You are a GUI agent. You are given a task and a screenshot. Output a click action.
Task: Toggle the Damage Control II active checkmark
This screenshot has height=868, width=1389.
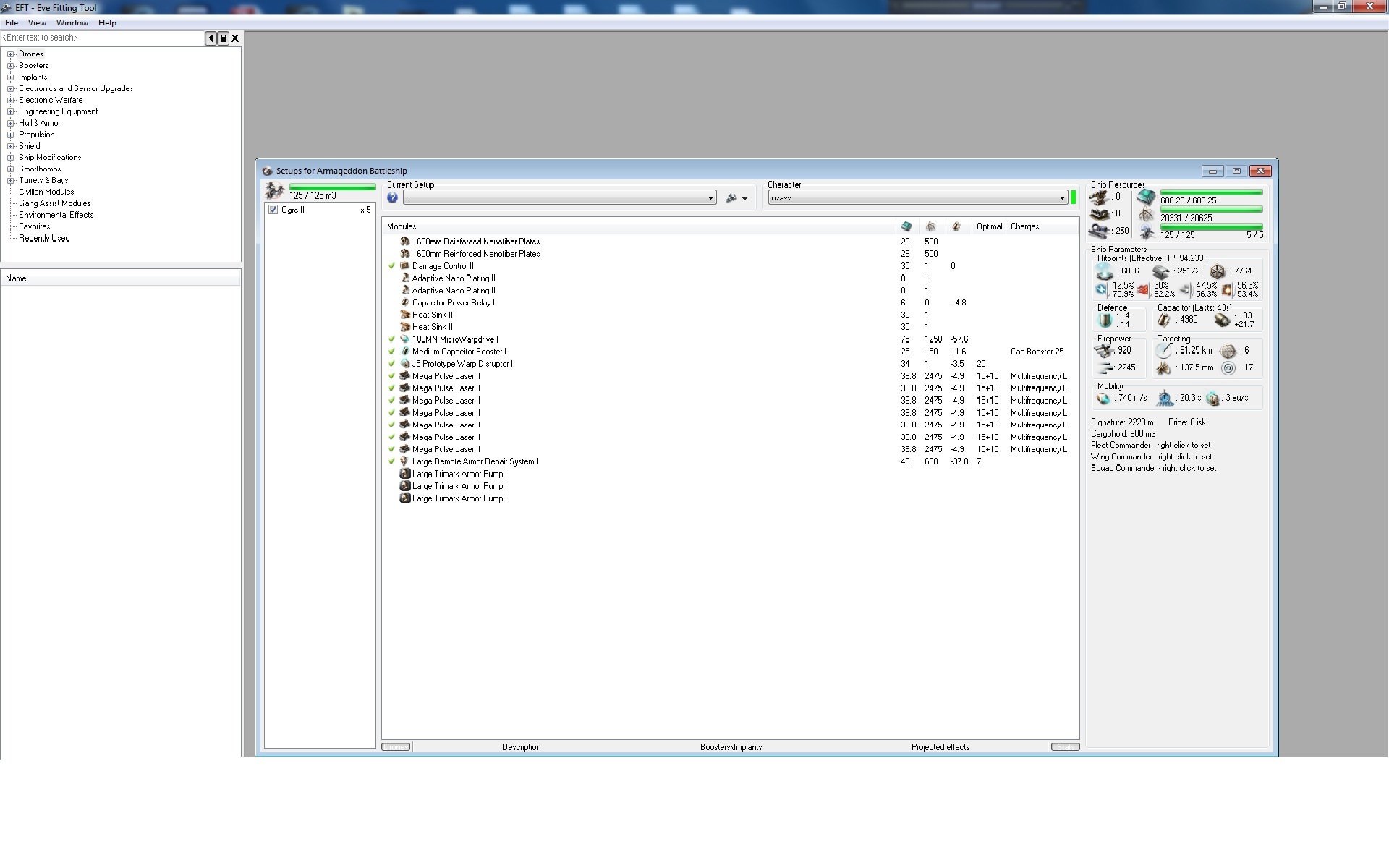tap(392, 265)
